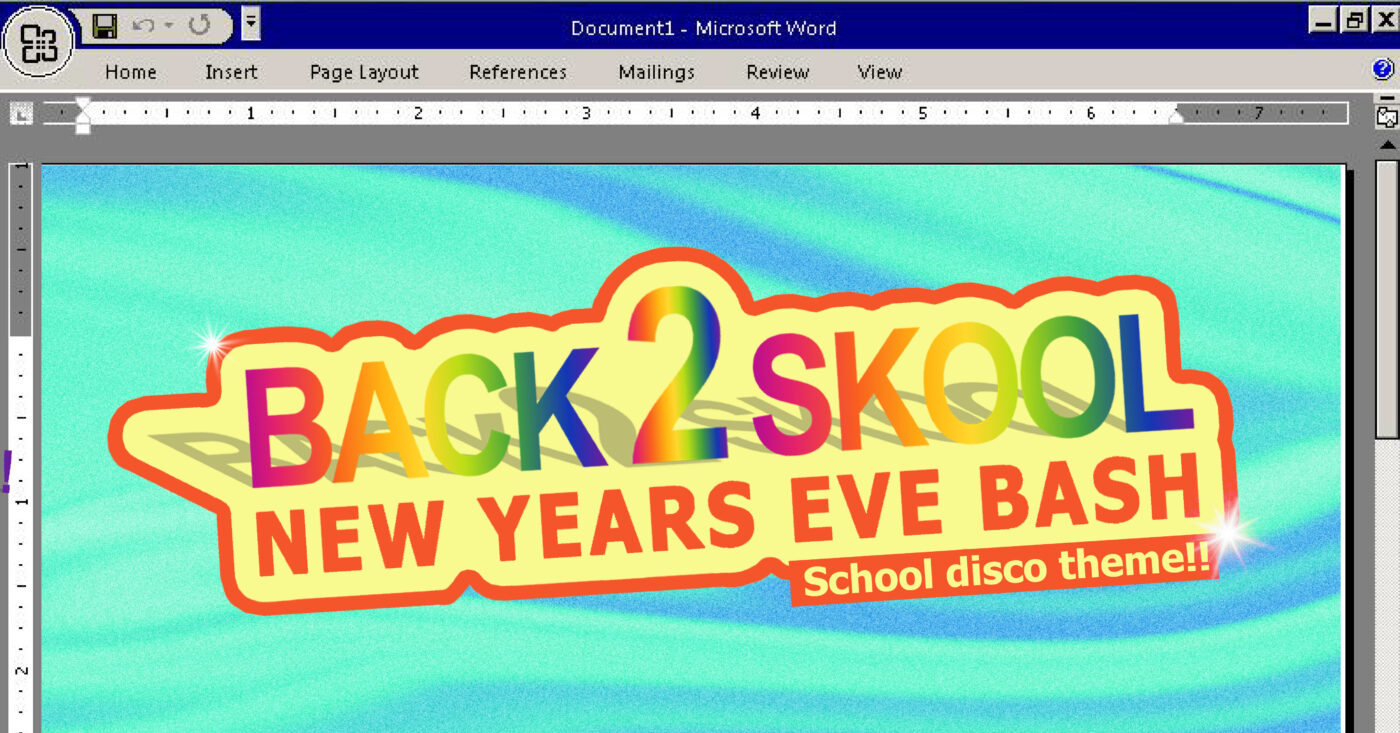The height and width of the screenshot is (733, 1400).
Task: Switch to the Insert tab
Action: pyautogui.click(x=231, y=72)
